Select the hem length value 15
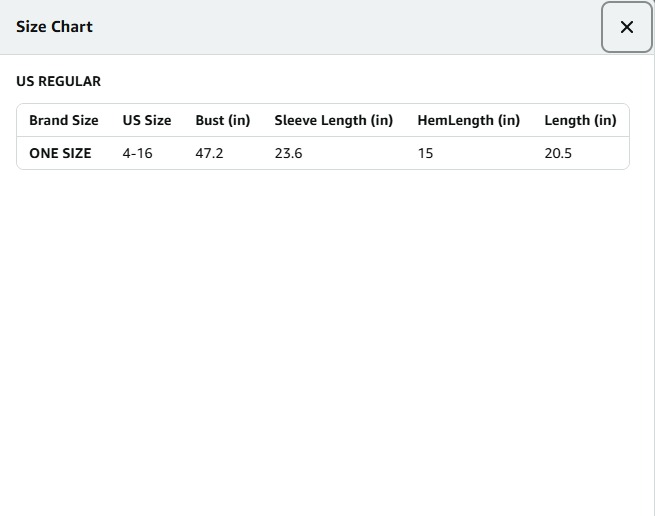The width and height of the screenshot is (655, 516). pos(426,153)
